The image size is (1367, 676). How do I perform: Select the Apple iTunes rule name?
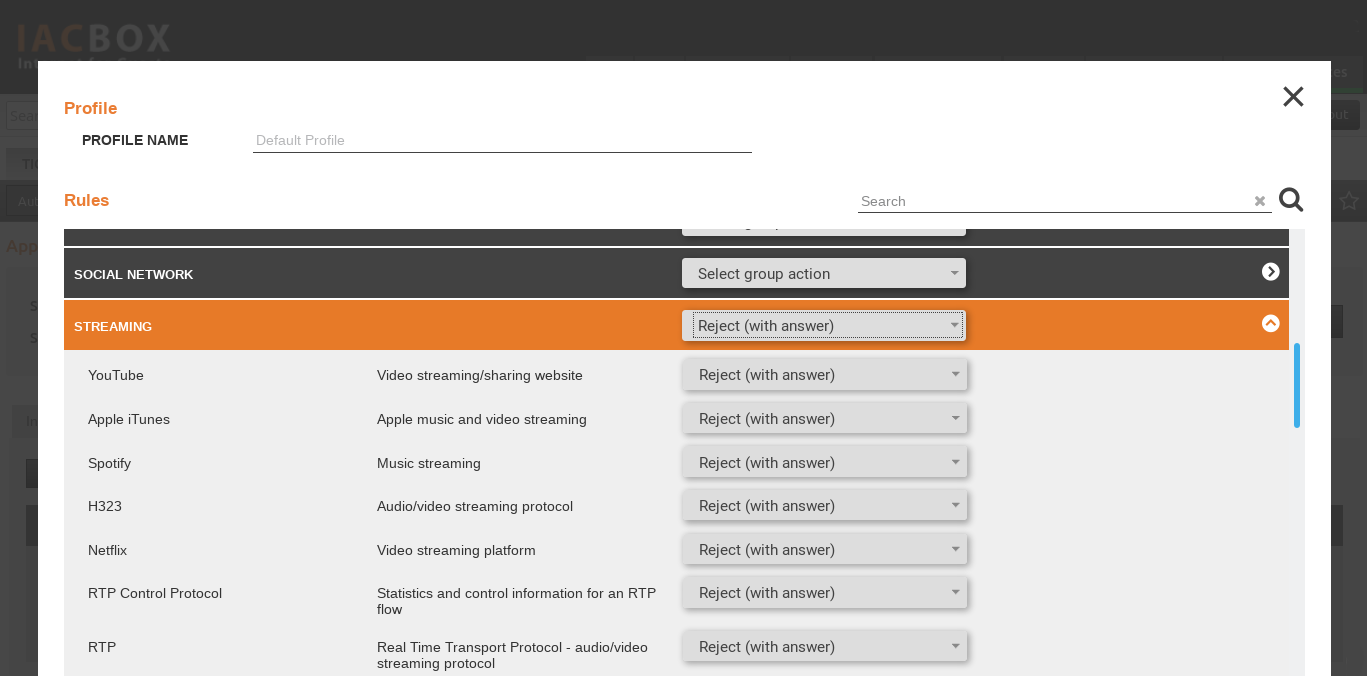click(129, 419)
